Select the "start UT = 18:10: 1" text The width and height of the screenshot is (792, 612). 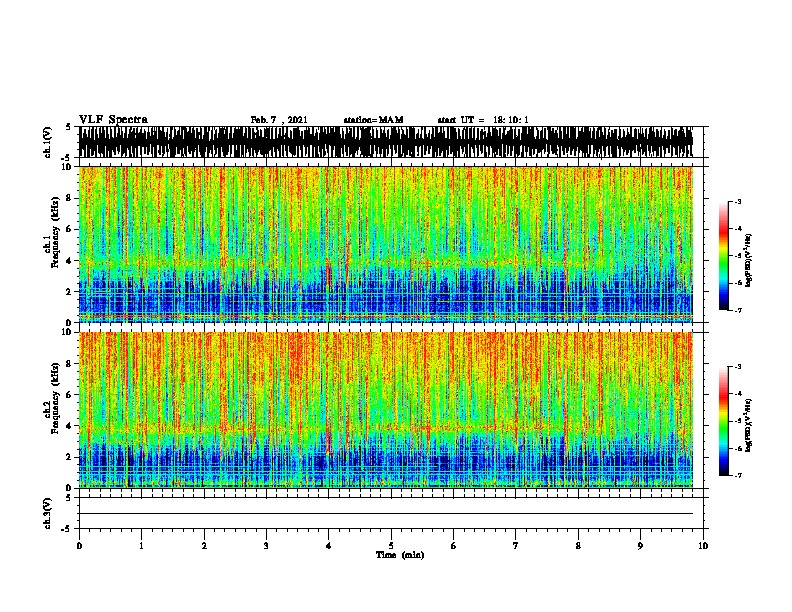tap(483, 120)
